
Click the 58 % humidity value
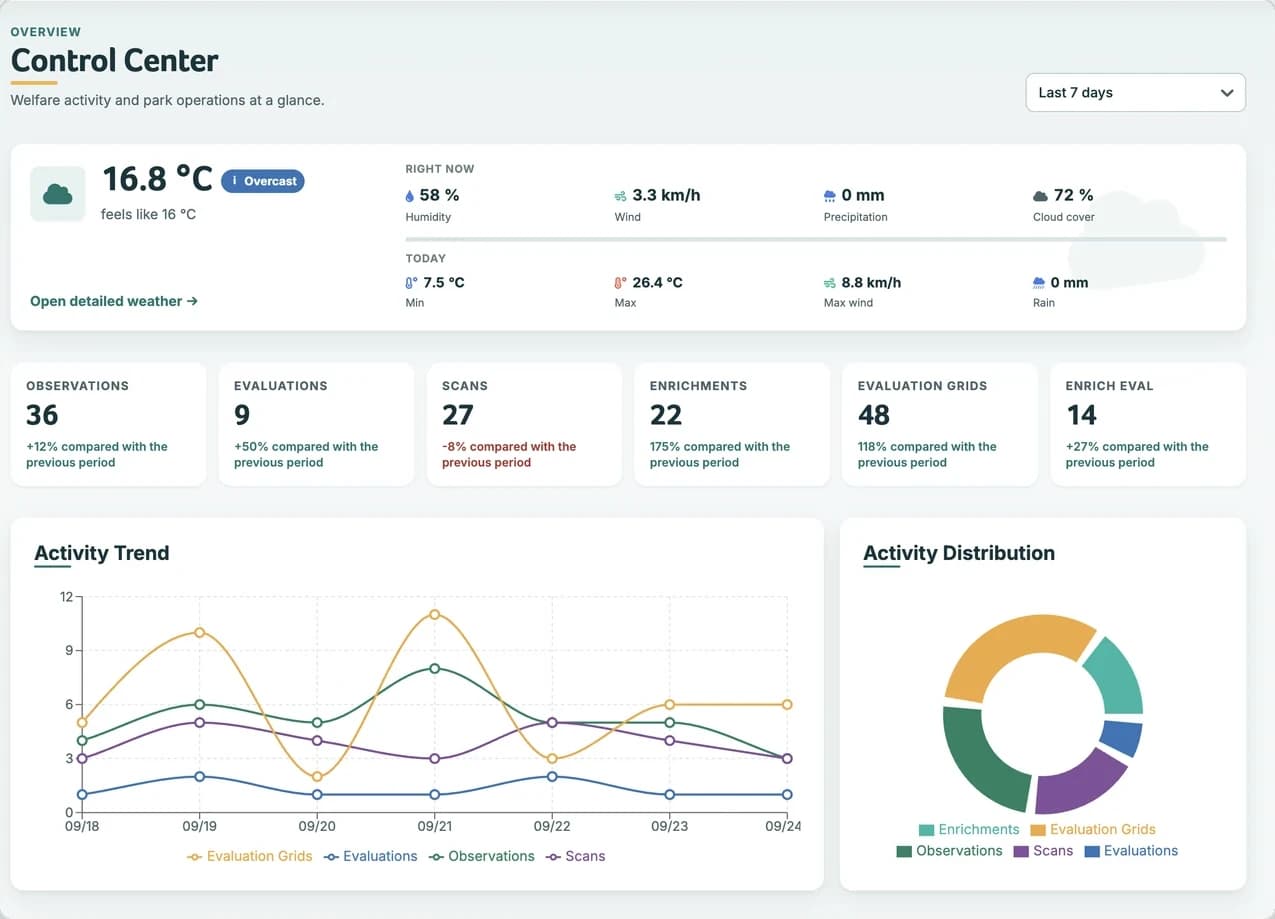[439, 195]
